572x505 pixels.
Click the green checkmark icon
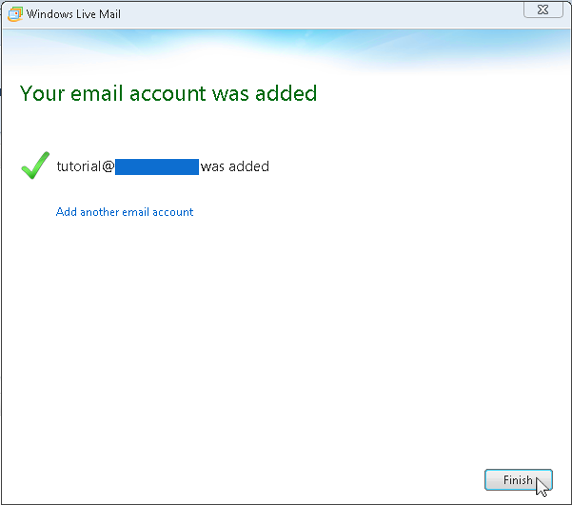(x=35, y=165)
